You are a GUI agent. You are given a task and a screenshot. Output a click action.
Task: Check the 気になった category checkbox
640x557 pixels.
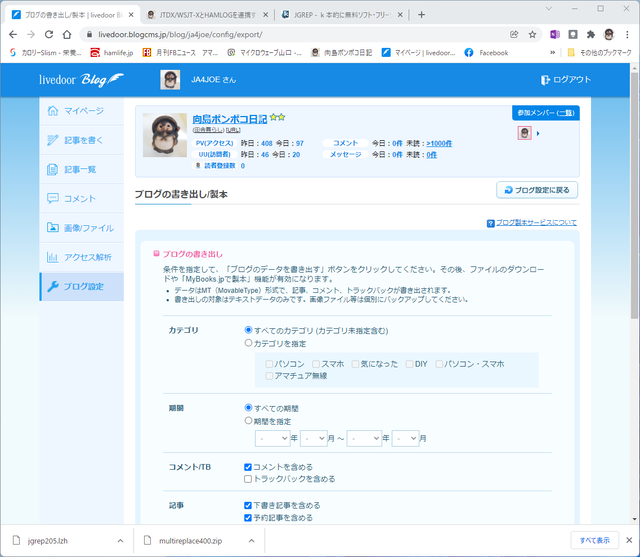click(356, 364)
